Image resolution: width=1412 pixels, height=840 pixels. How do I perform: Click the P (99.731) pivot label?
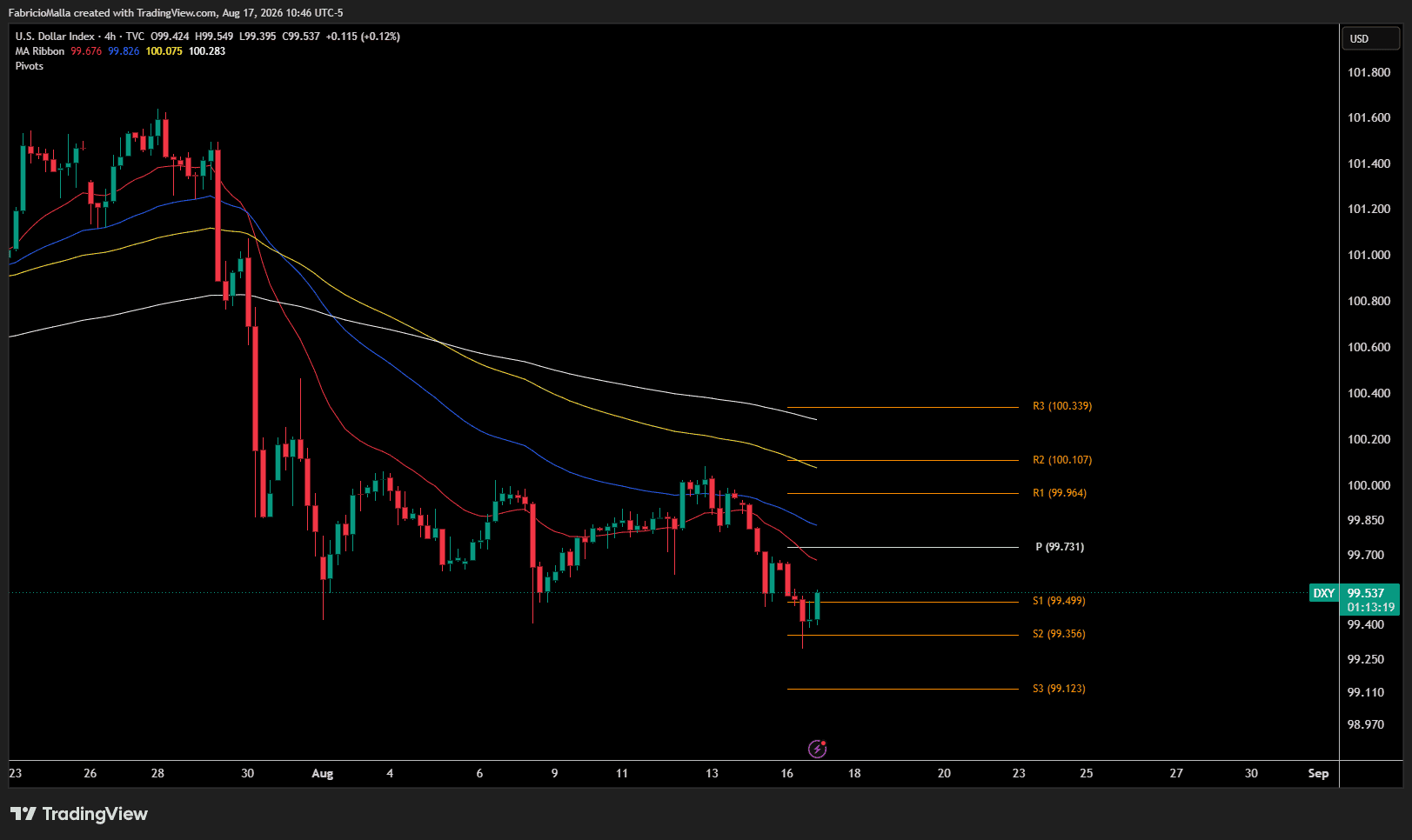click(x=1060, y=547)
